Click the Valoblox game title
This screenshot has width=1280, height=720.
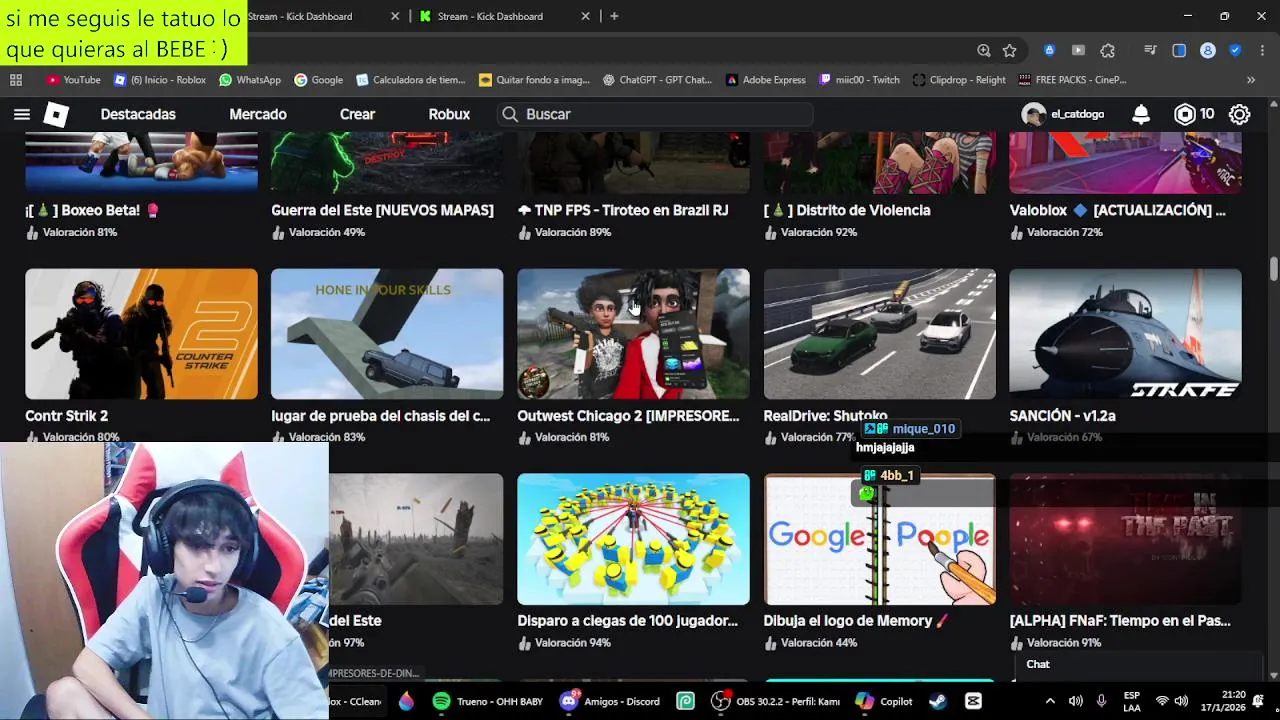pyautogui.click(x=1117, y=210)
